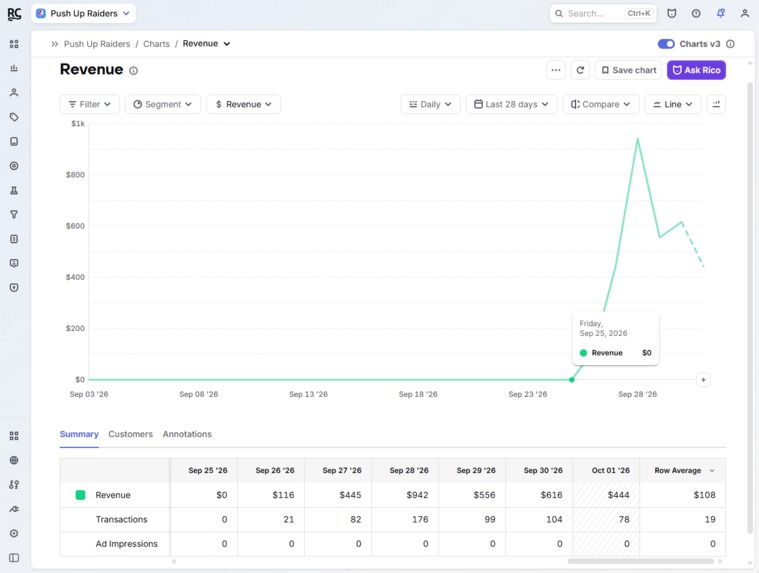Refresh the chart with reload icon
The image size is (759, 573).
pyautogui.click(x=580, y=70)
